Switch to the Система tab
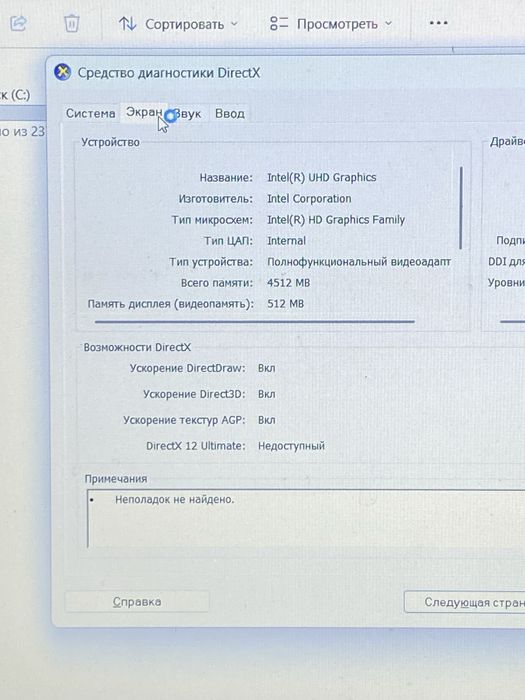 click(x=91, y=113)
